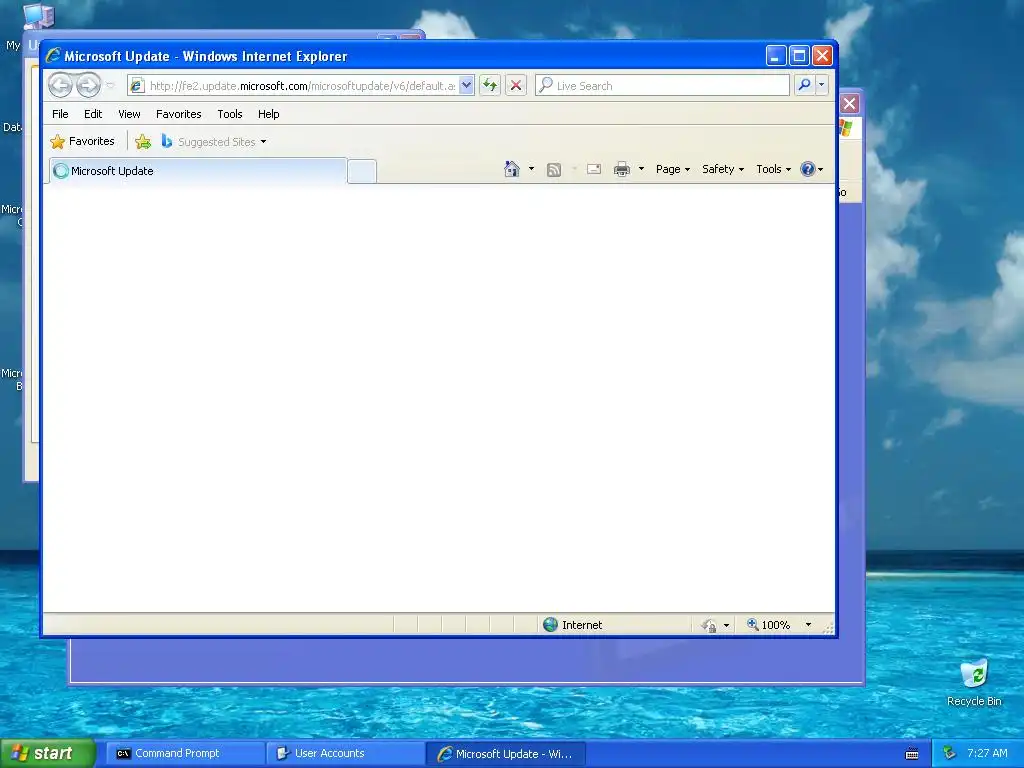Open a new blank tab

[362, 171]
